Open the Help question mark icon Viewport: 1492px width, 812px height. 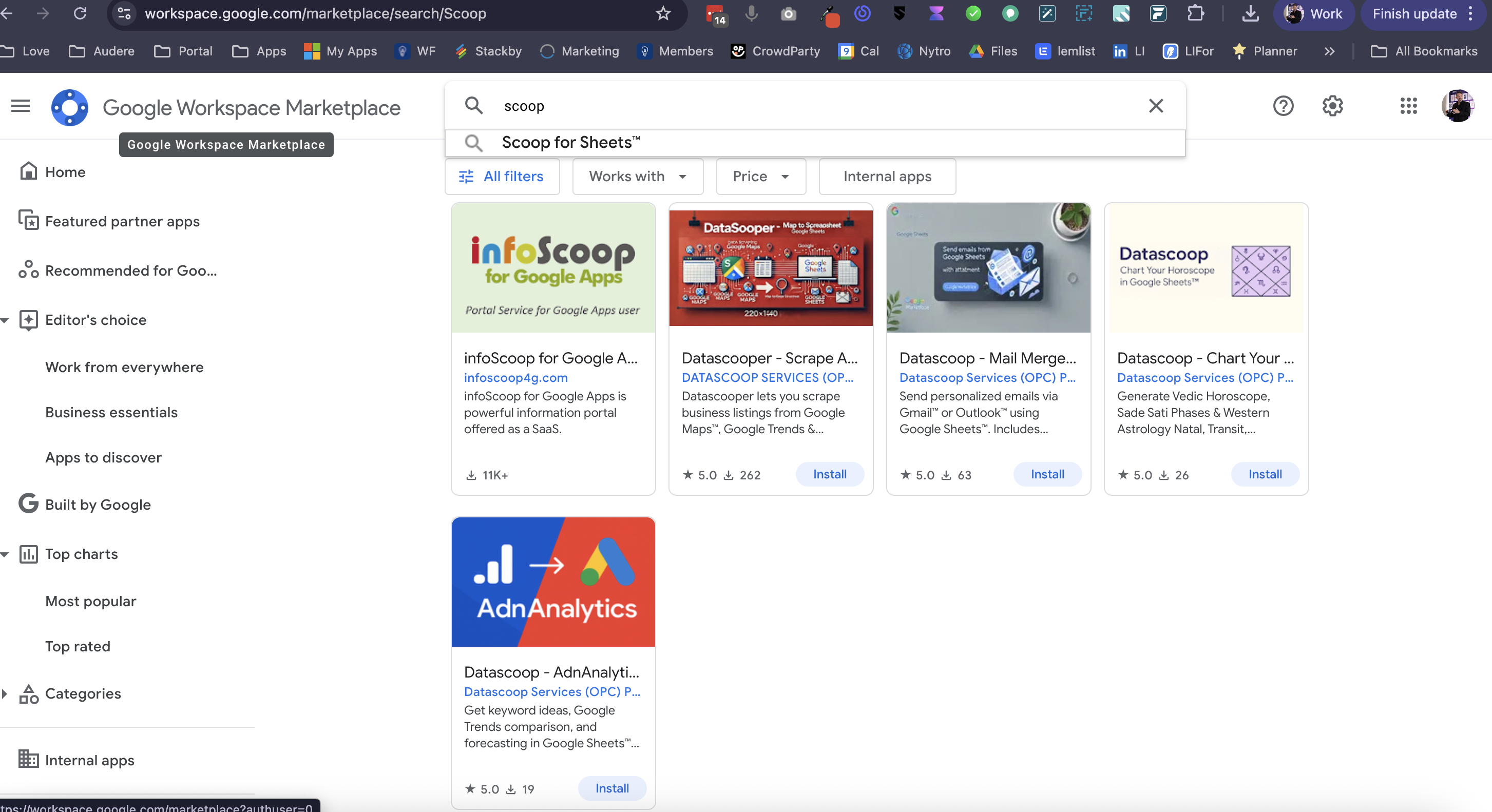(x=1283, y=106)
